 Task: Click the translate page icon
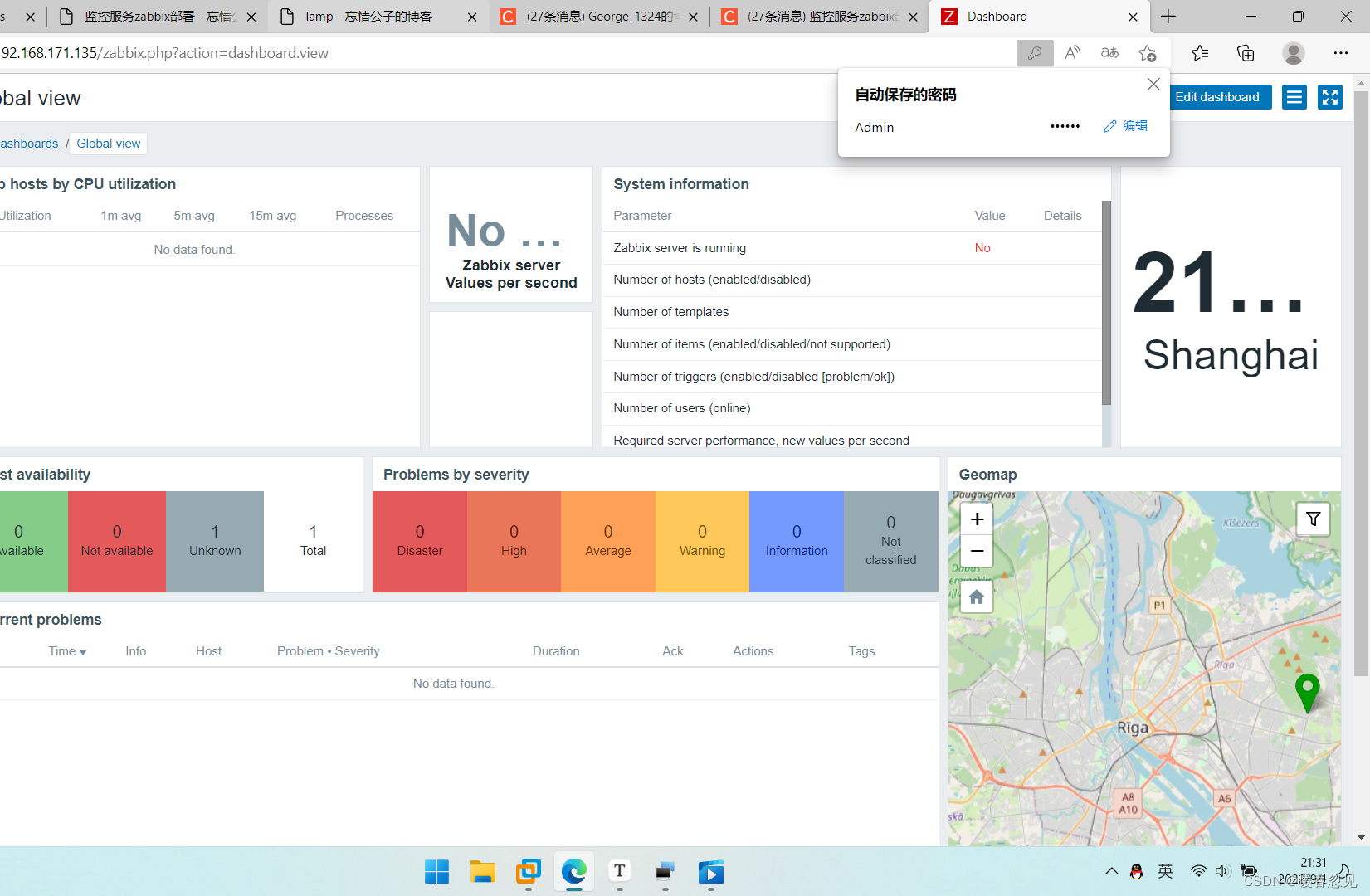pyautogui.click(x=1109, y=53)
